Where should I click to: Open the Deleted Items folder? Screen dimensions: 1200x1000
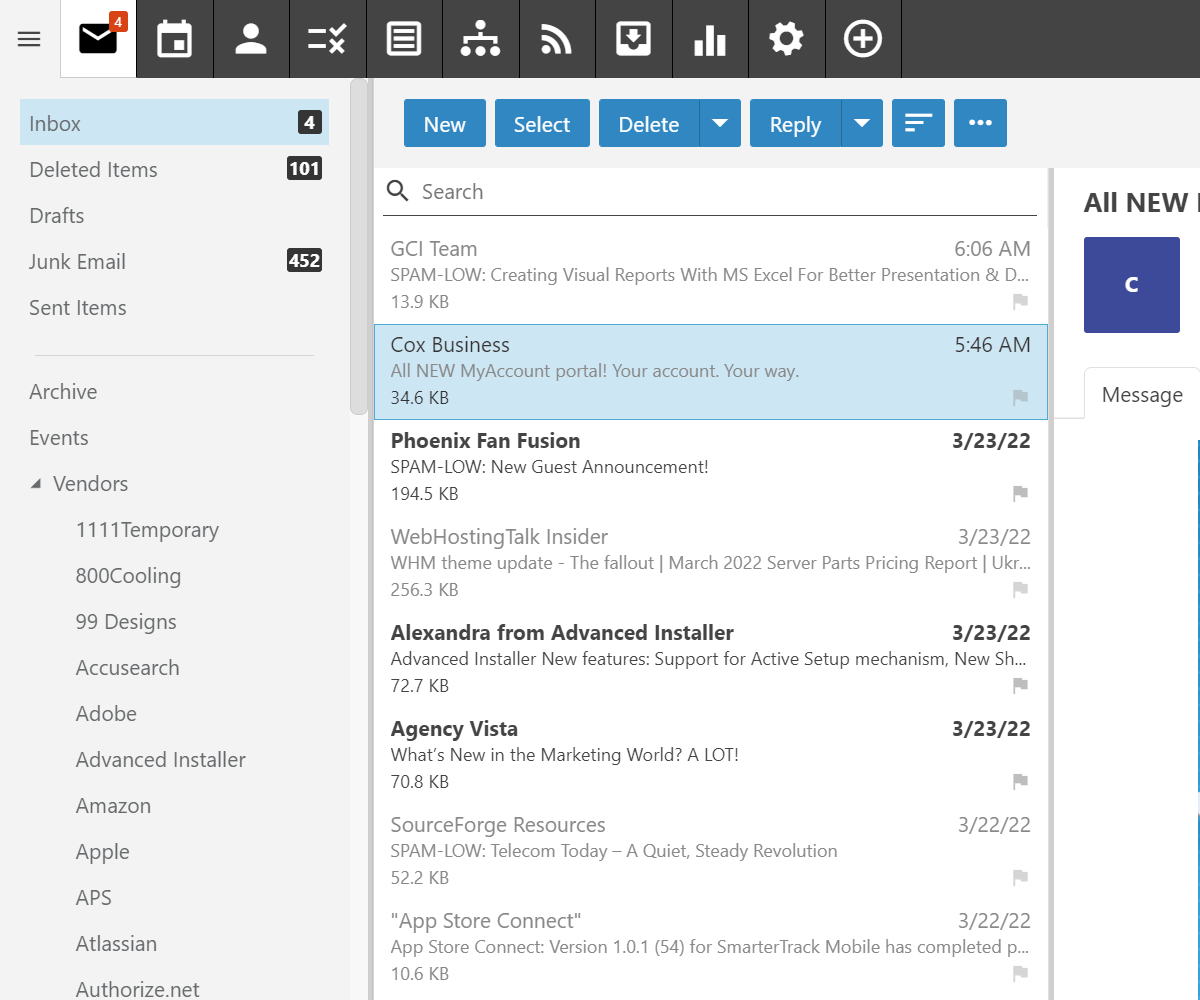(174, 169)
